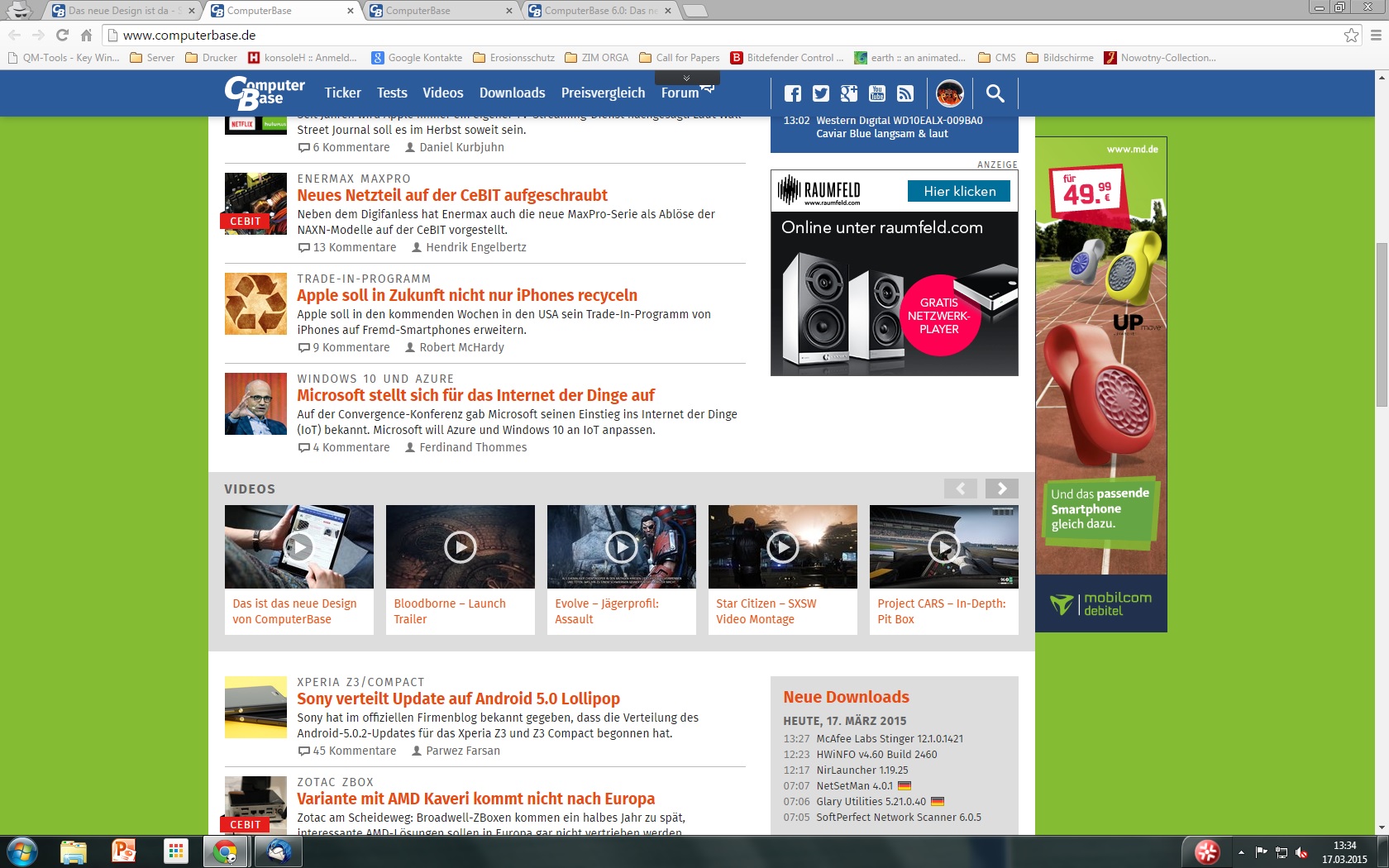Open the Bildschirme bookmark folder
This screenshot has height=868, width=1389.
[1060, 58]
